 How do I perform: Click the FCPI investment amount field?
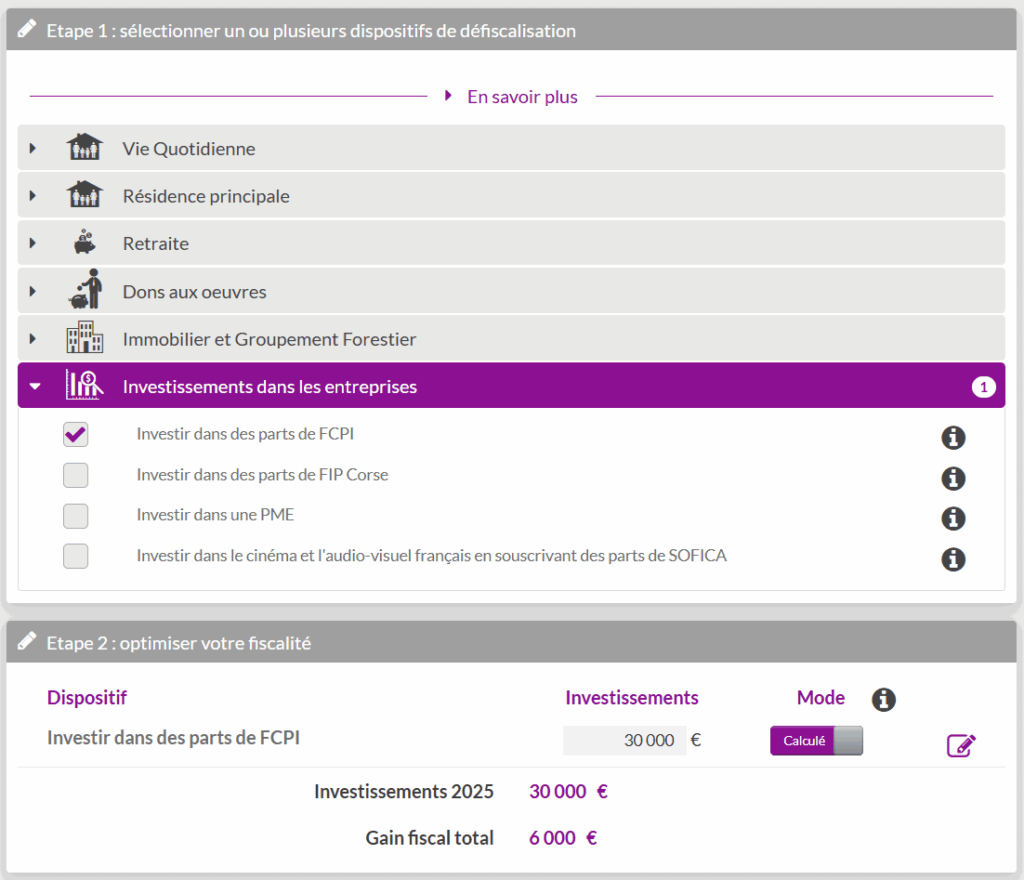(x=625, y=741)
